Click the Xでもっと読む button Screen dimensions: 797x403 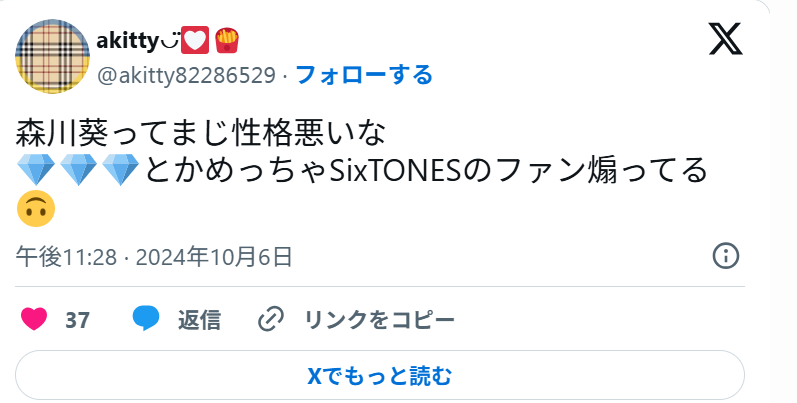pos(380,375)
